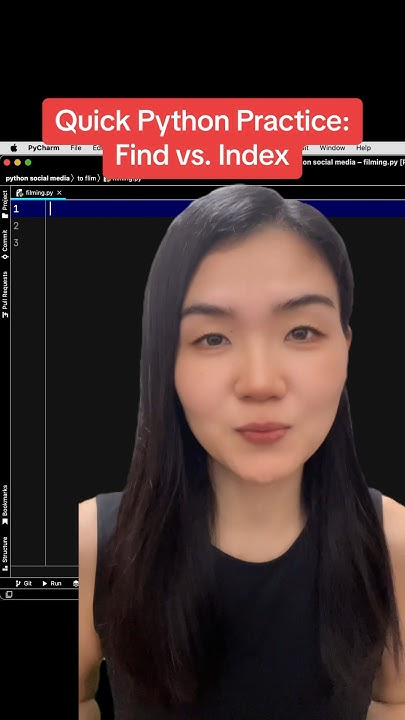
Task: Click the 'to film' breadcrumb
Action: (x=86, y=178)
